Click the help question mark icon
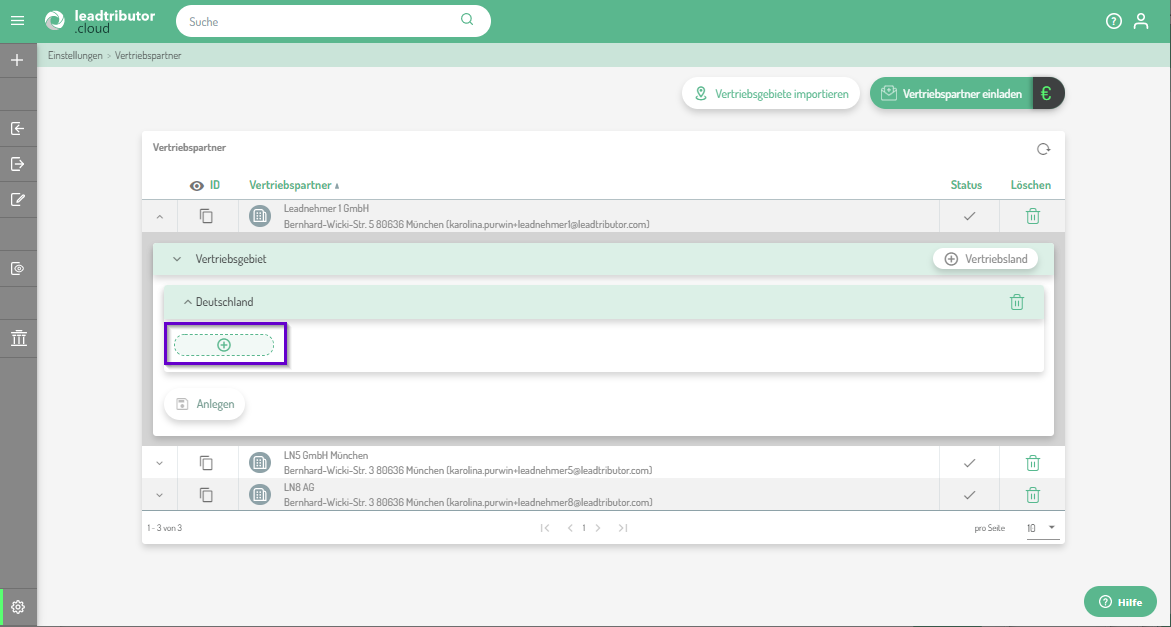Viewport: 1171px width, 627px height. 1113,21
